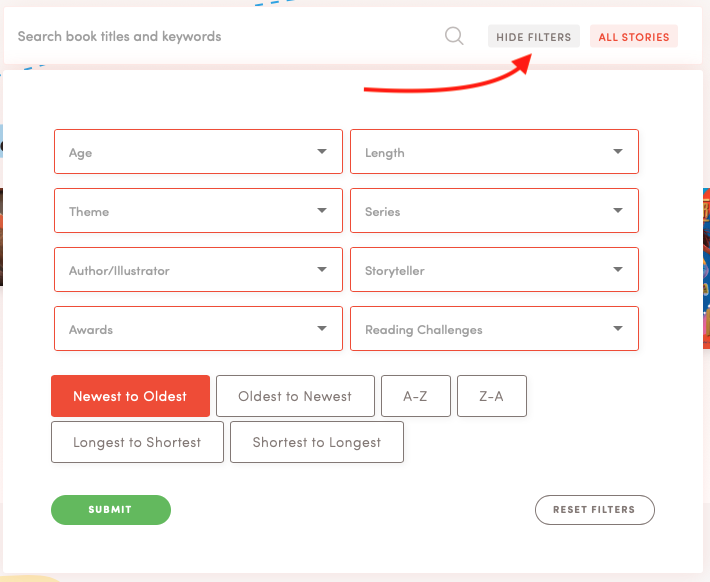Expand the Reading Challenges dropdown
The image size is (710, 582).
tap(494, 329)
